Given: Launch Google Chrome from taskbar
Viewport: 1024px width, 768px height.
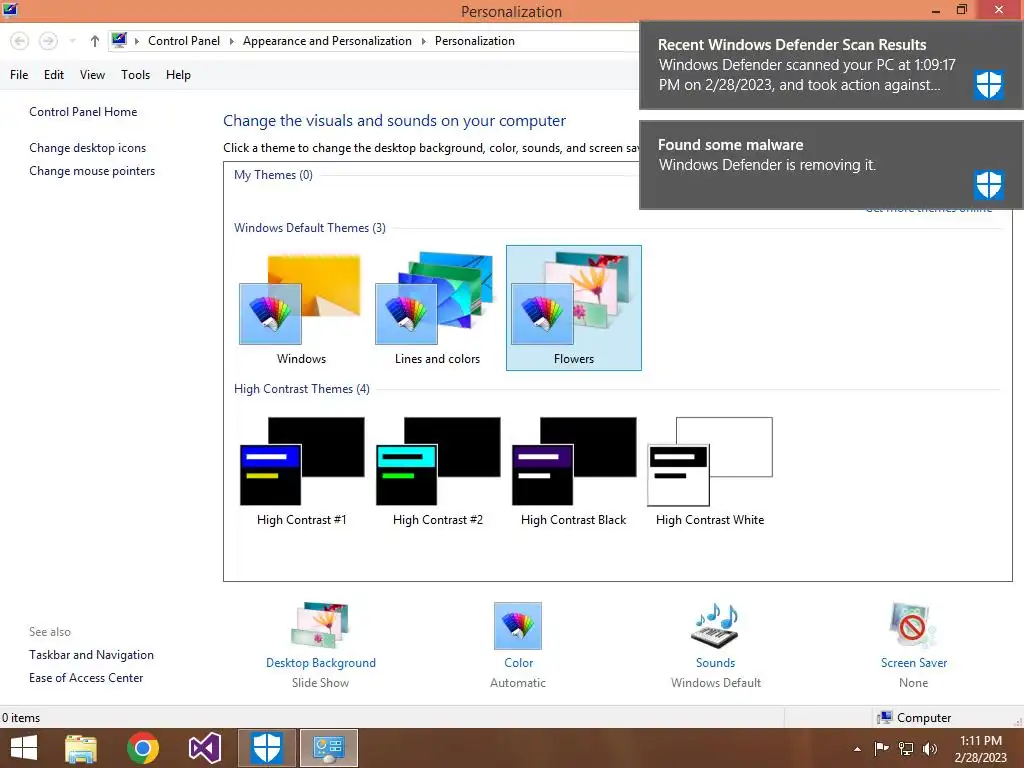Looking at the screenshot, I should pyautogui.click(x=143, y=748).
